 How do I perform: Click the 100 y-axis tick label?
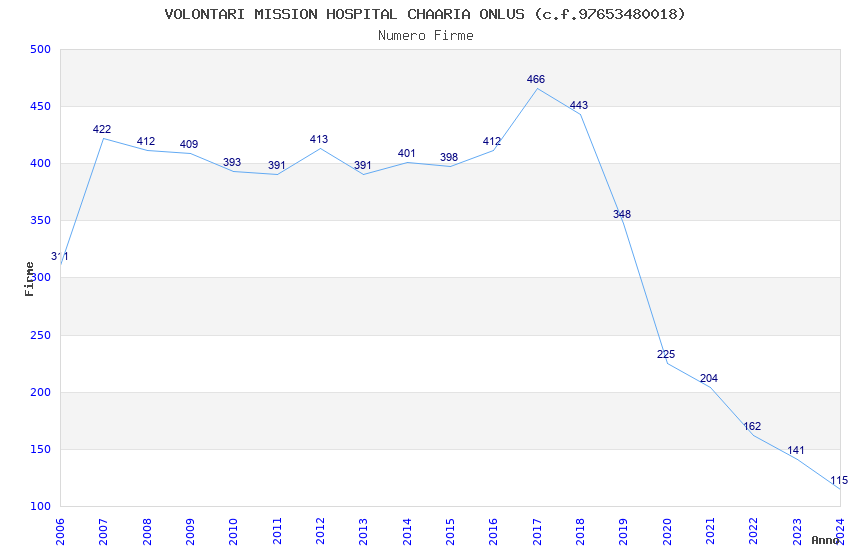click(x=40, y=506)
